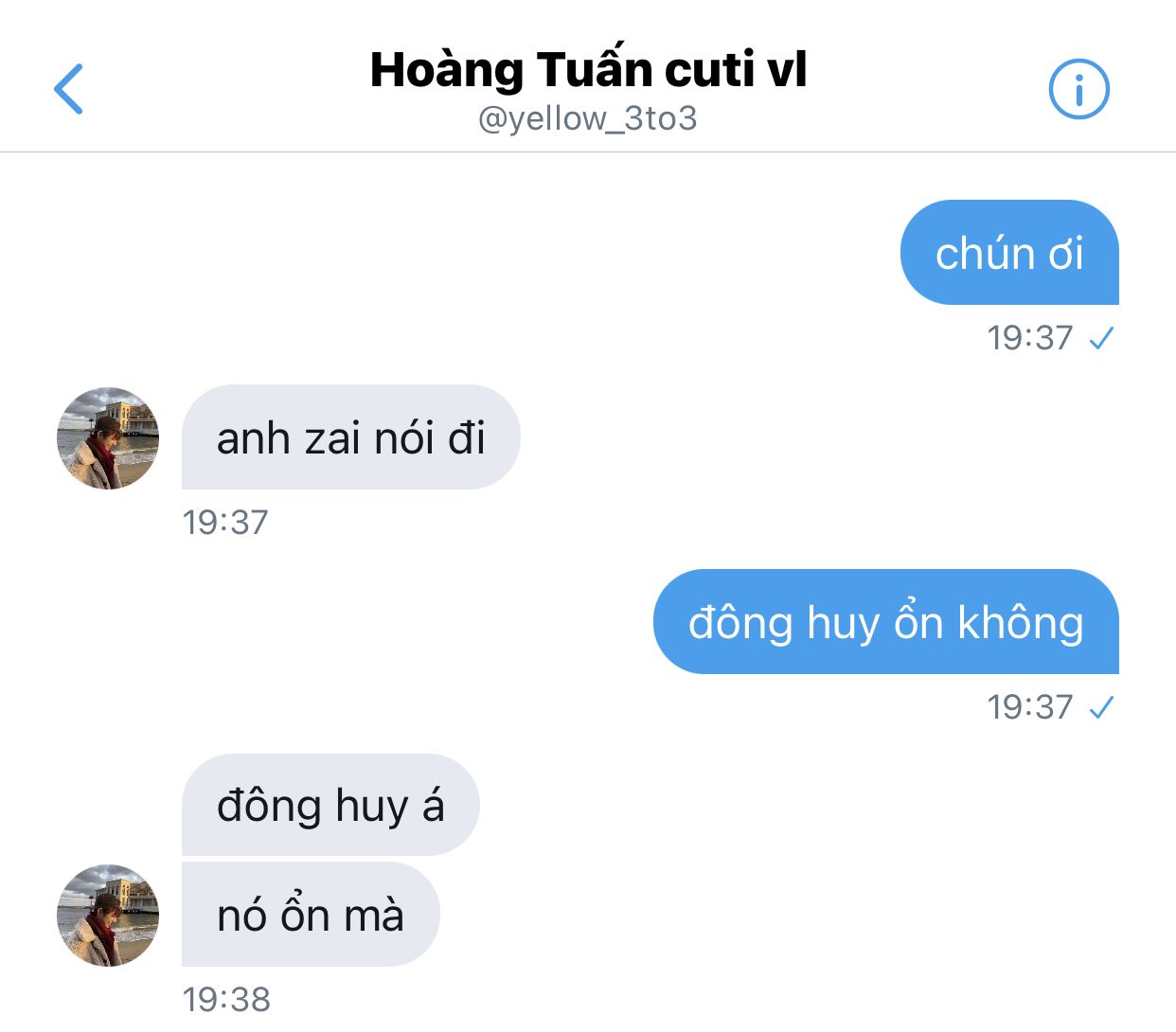Tap the 'chún ơi' sent message bubble
Screen dimensions: 1176x1032
click(x=1009, y=252)
